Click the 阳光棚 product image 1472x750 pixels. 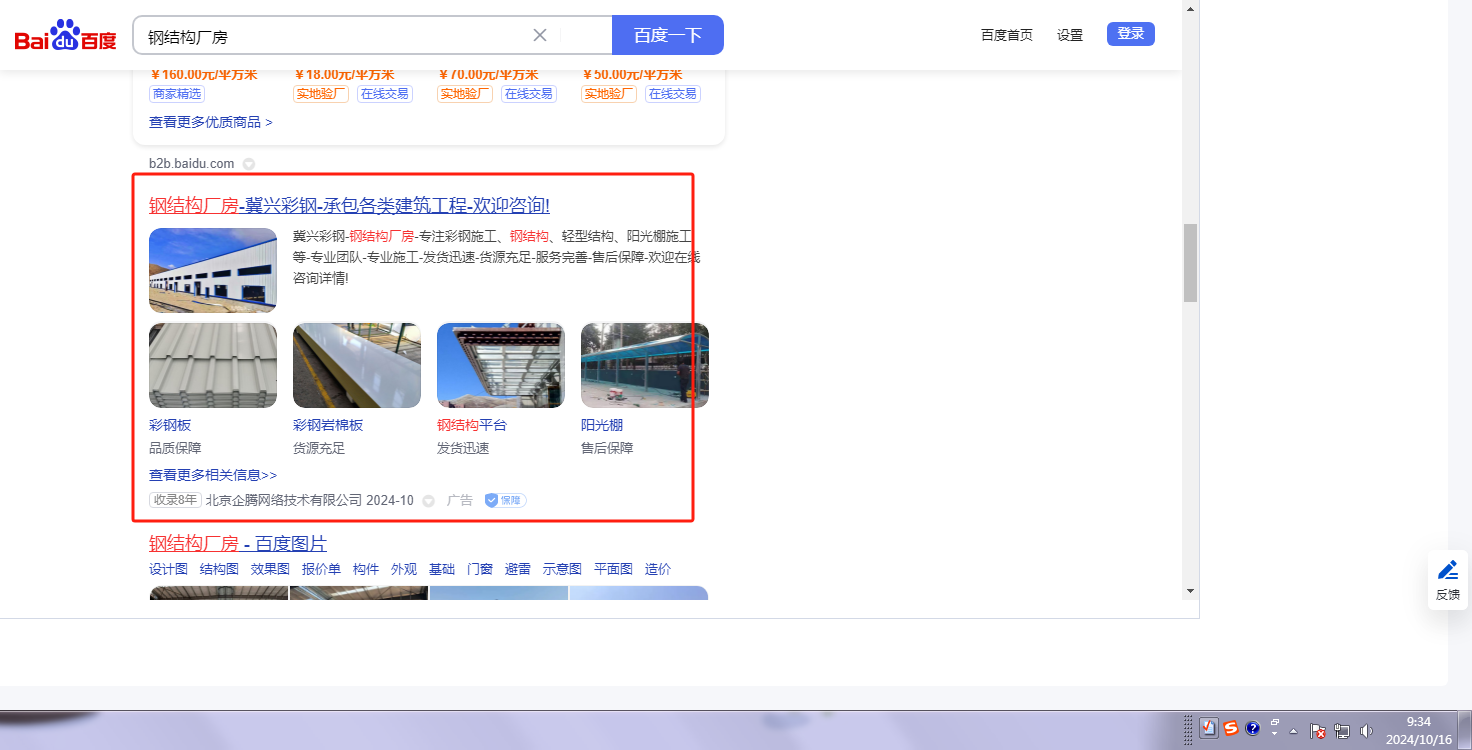coord(645,365)
